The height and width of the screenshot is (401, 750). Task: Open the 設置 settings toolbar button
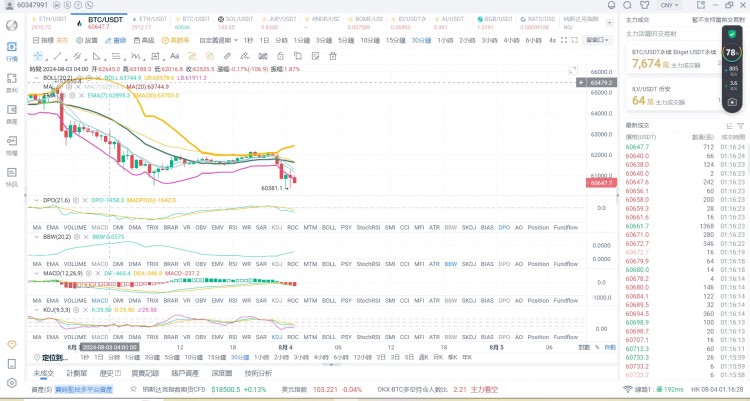click(87, 40)
